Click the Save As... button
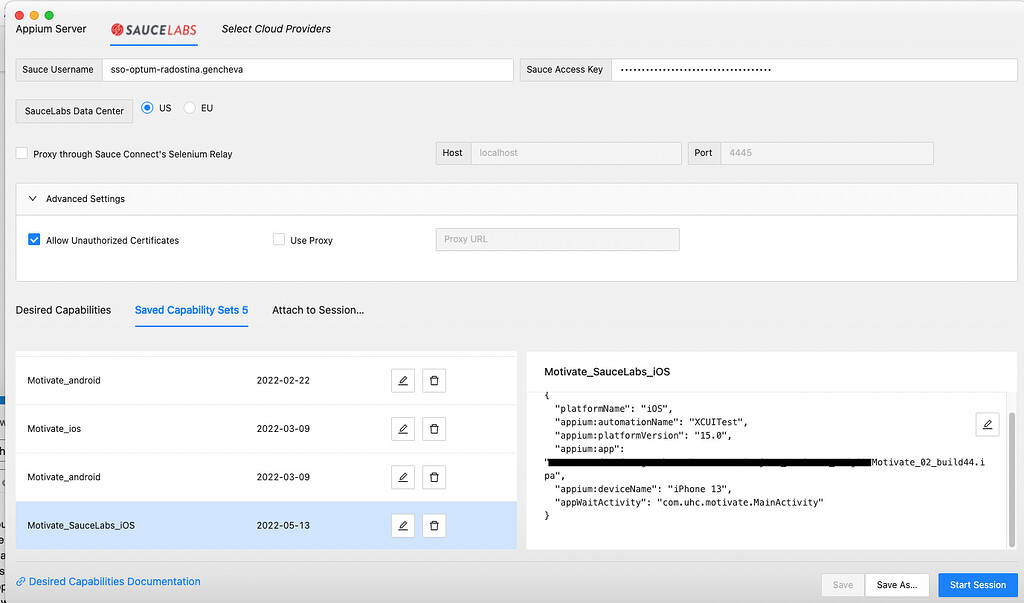The height and width of the screenshot is (603, 1024). [x=897, y=585]
